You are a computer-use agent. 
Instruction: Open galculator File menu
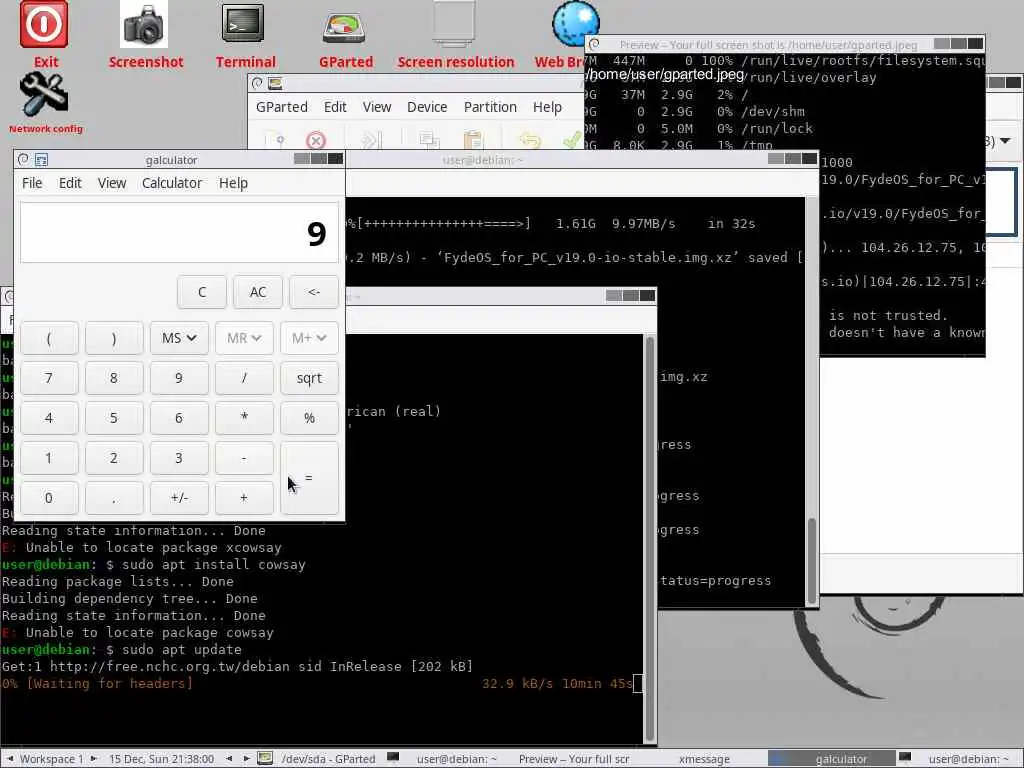click(32, 183)
